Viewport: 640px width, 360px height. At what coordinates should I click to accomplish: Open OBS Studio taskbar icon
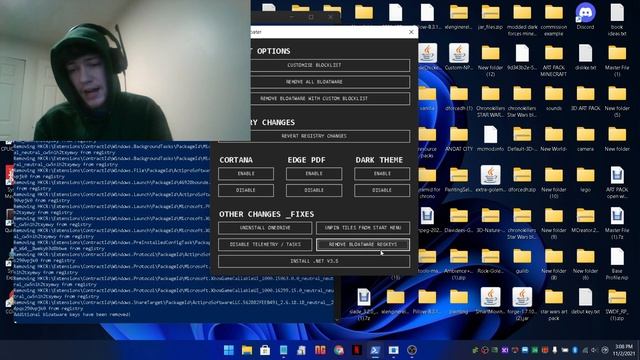[412, 350]
